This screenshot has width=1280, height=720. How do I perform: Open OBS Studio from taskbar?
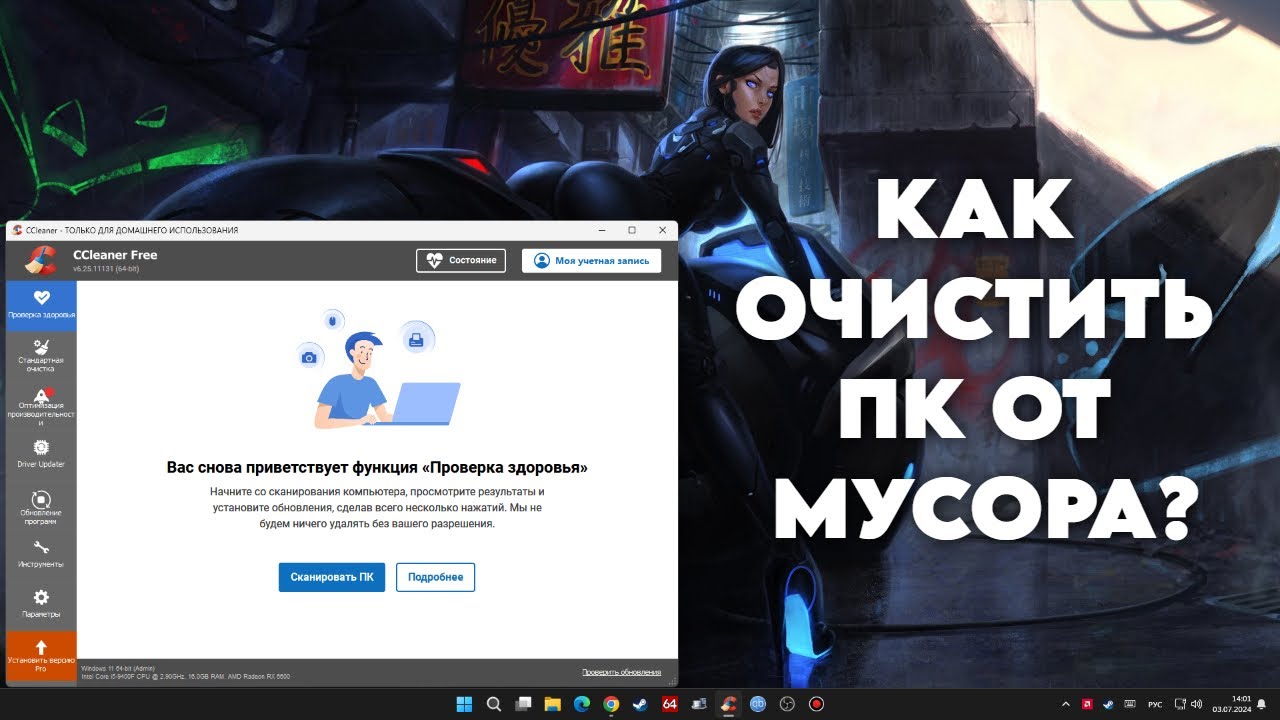(787, 704)
